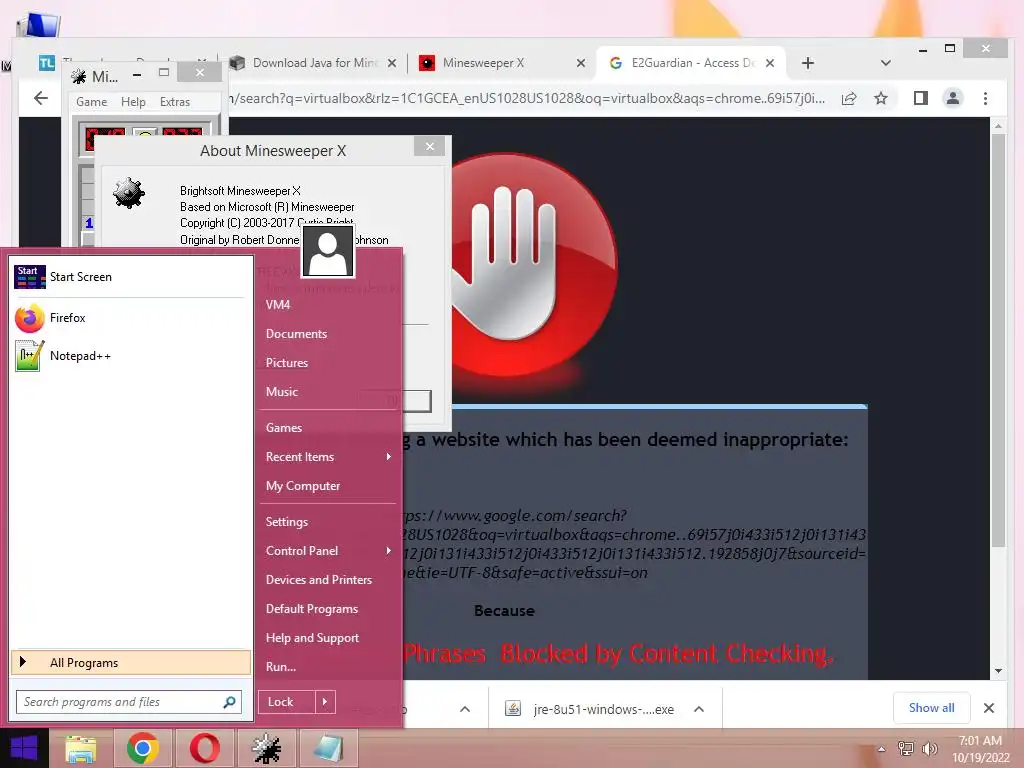Viewport: 1024px width, 768px height.
Task: Open the notepad-like taskbar app icon
Action: (328, 748)
